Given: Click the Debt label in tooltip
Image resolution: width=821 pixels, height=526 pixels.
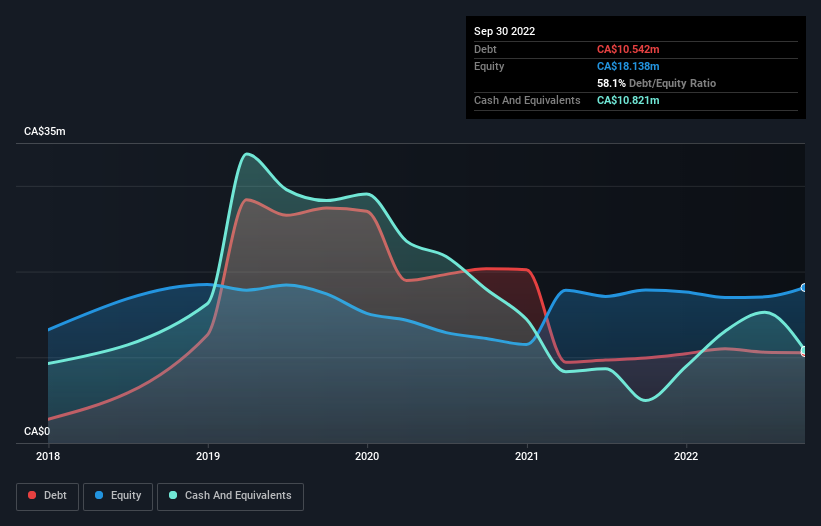Looking at the screenshot, I should point(485,49).
